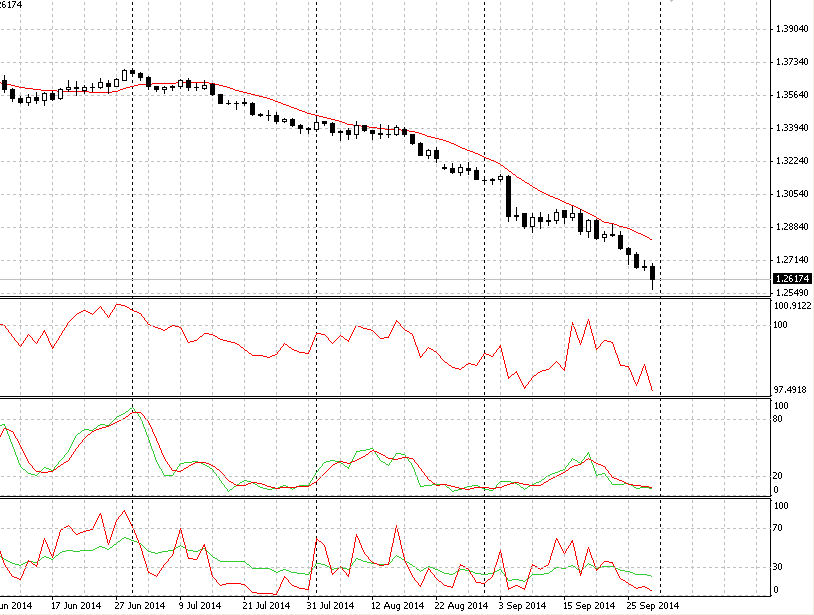The width and height of the screenshot is (814, 615).
Task: Click the 25 Sep 2014 date label
Action: pyautogui.click(x=653, y=606)
